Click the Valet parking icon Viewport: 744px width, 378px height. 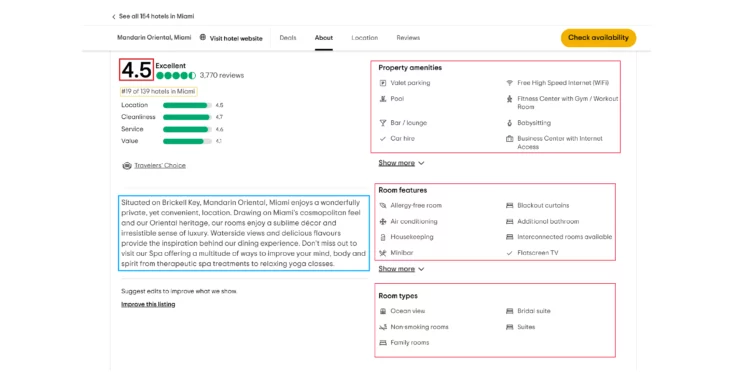pos(383,83)
